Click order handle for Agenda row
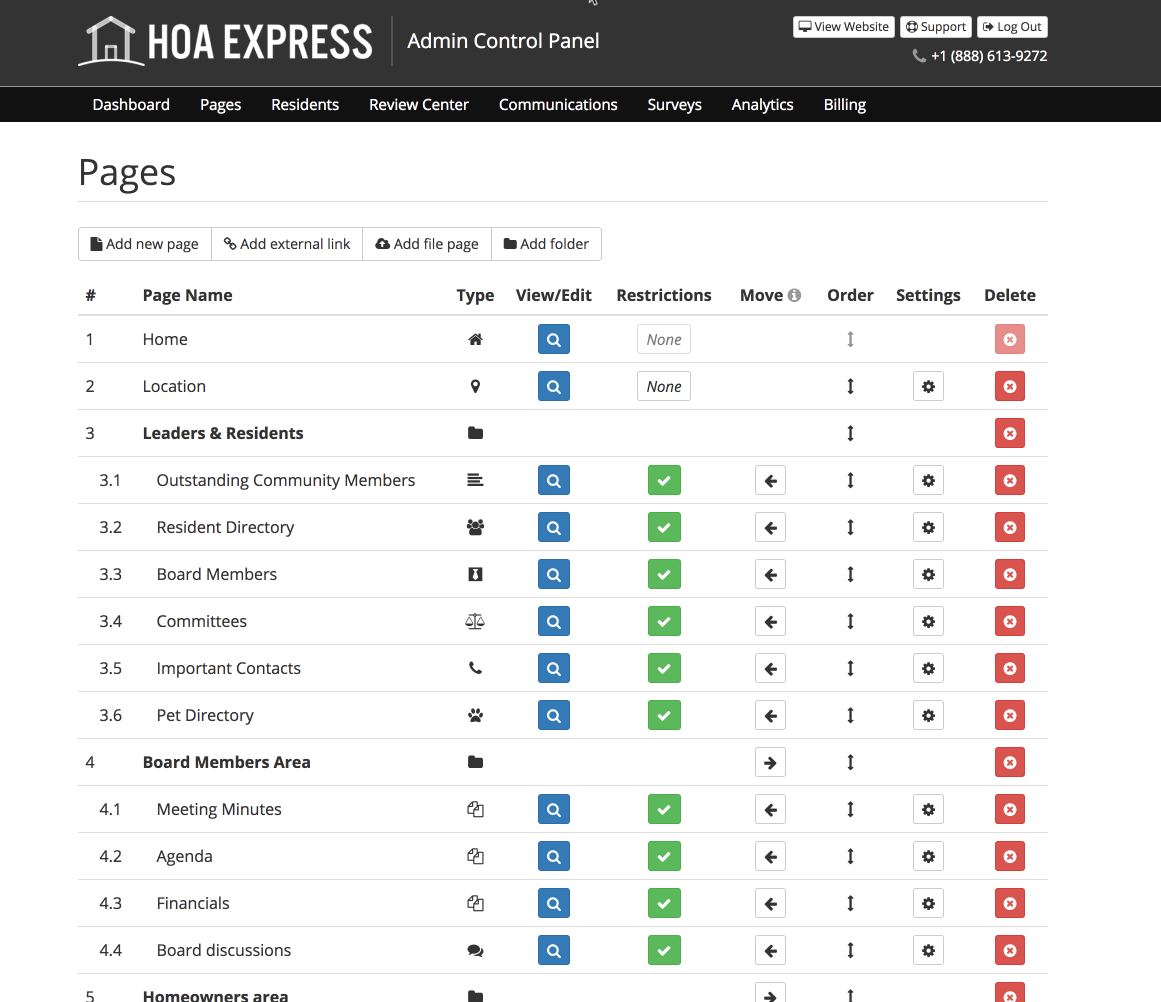This screenshot has width=1161, height=1002. [850, 856]
